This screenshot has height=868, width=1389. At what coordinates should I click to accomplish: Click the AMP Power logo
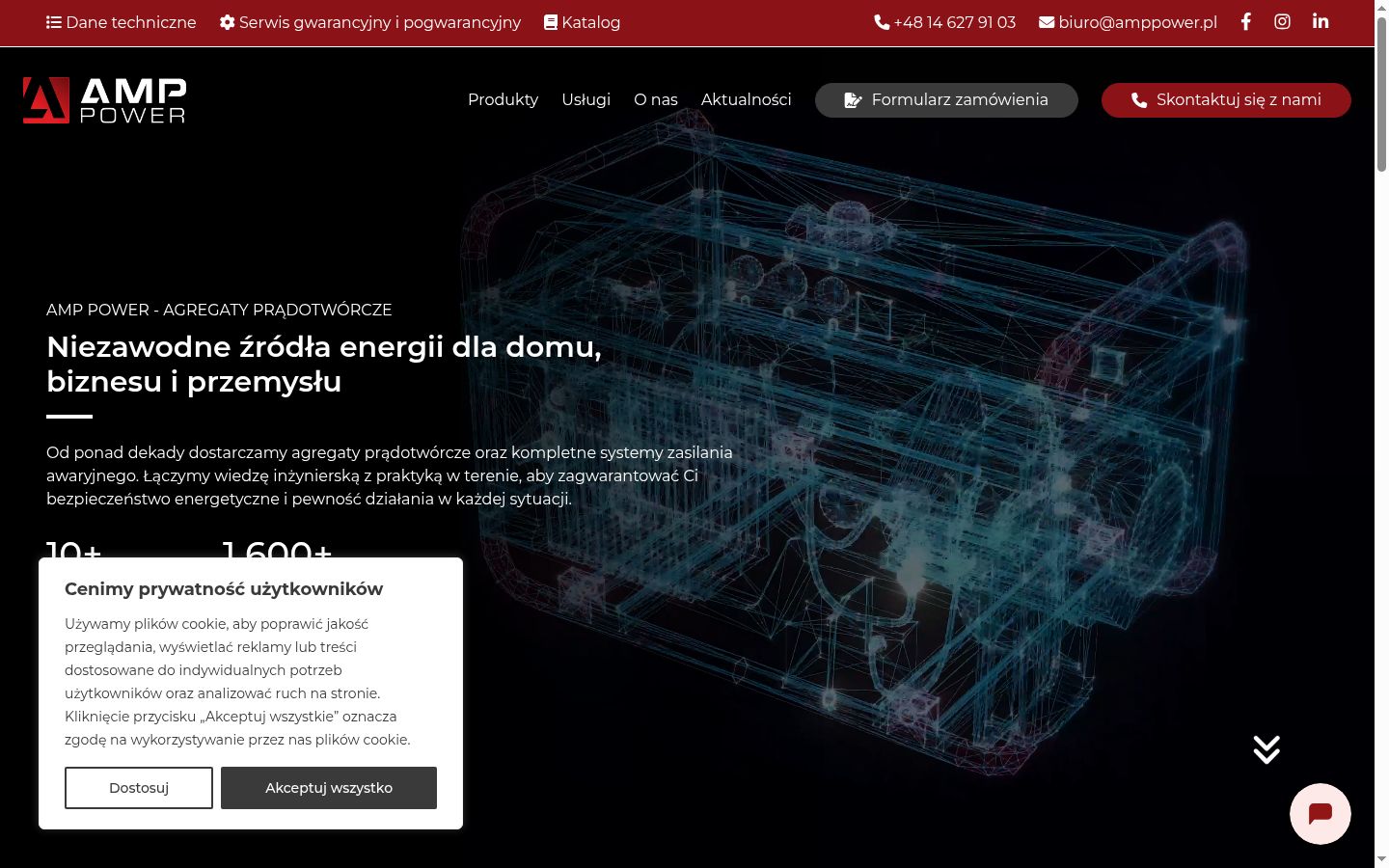[104, 100]
